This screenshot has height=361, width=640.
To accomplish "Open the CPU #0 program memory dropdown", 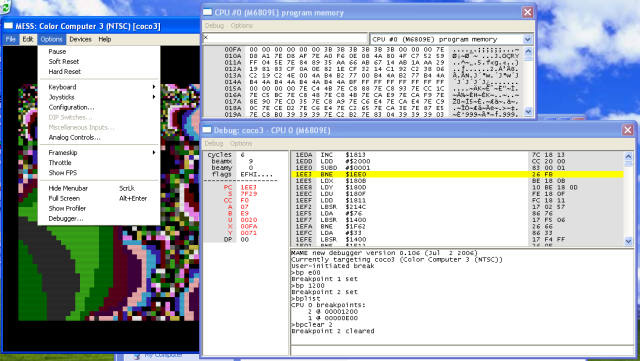I will pyautogui.click(x=527, y=39).
